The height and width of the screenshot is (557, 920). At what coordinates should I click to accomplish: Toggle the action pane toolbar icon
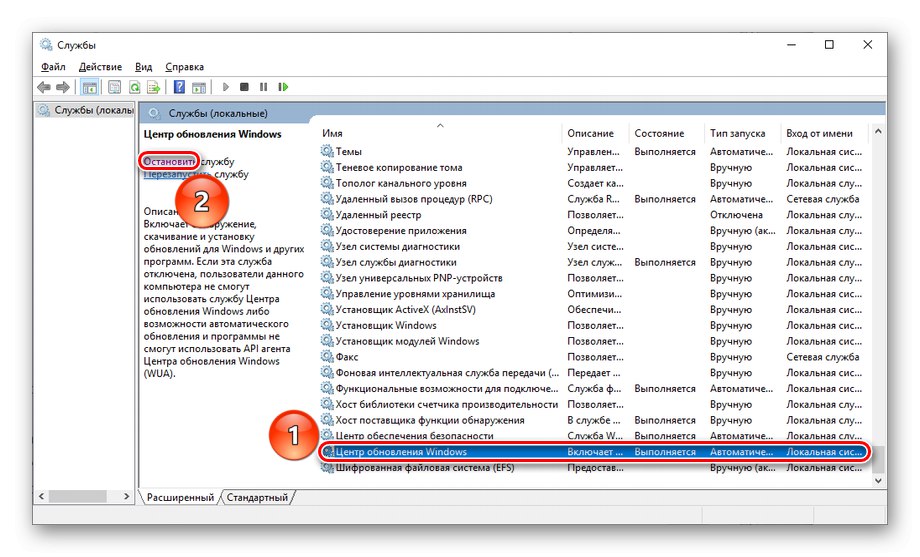pos(199,87)
